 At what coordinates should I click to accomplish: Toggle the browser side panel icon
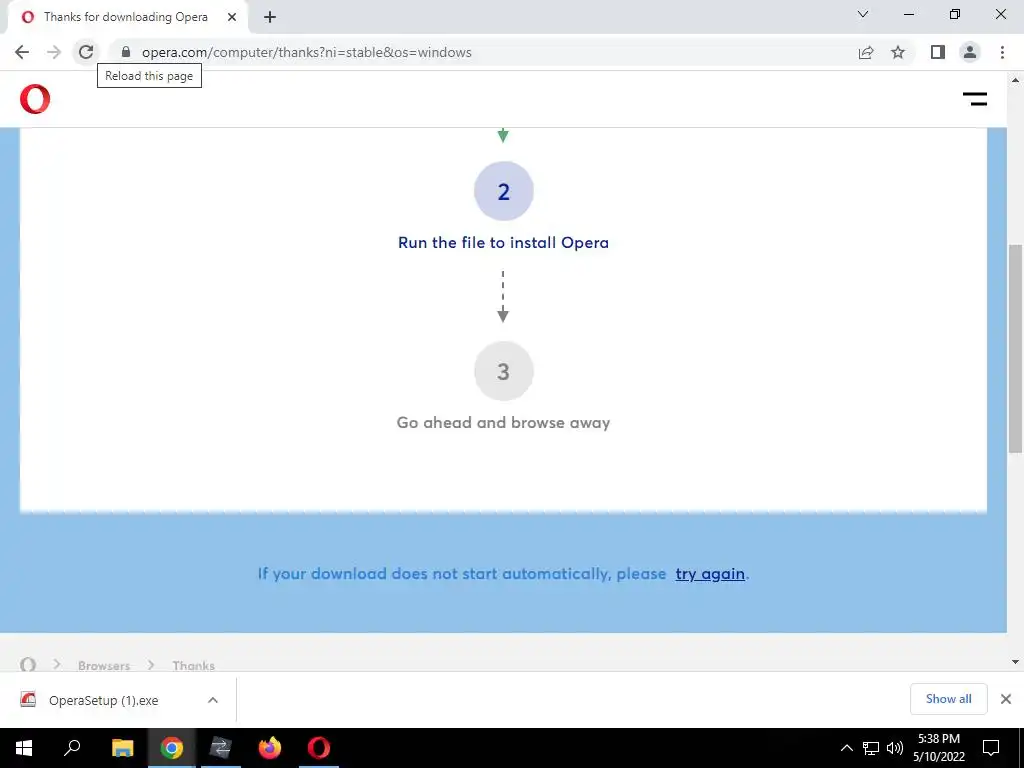pyautogui.click(x=938, y=52)
